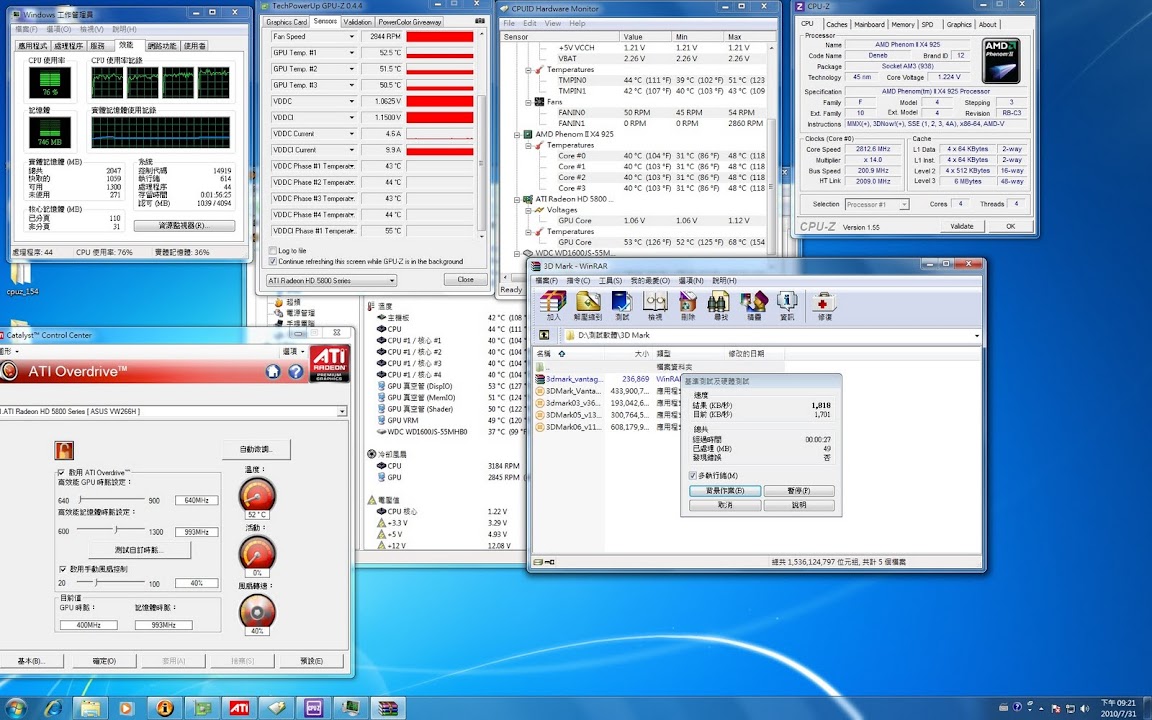Open CPU-Z Processor #1 selection dropdown

[x=877, y=204]
